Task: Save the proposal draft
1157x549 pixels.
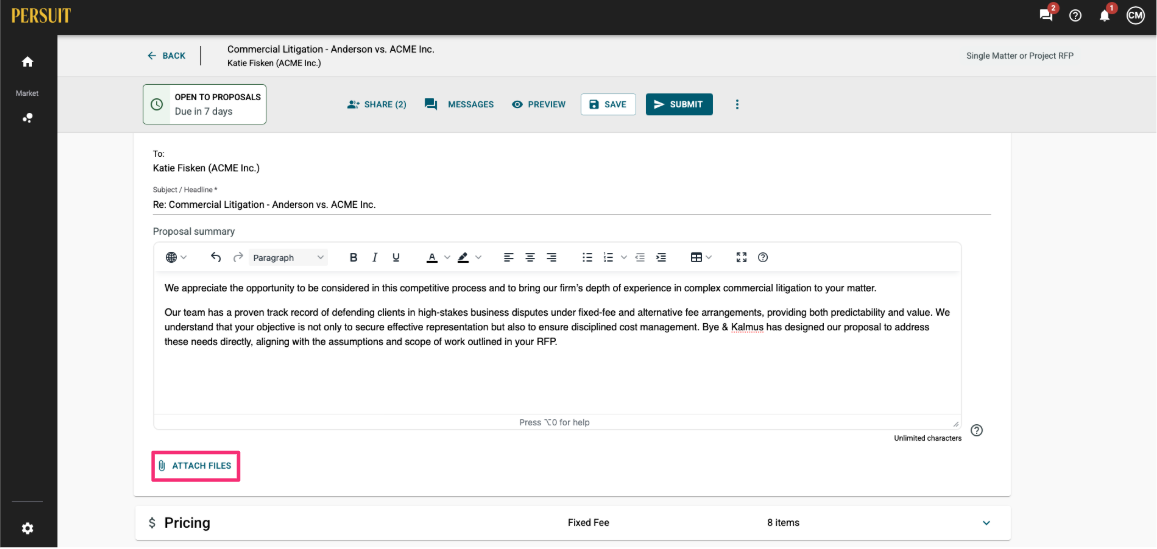Action: pyautogui.click(x=608, y=104)
